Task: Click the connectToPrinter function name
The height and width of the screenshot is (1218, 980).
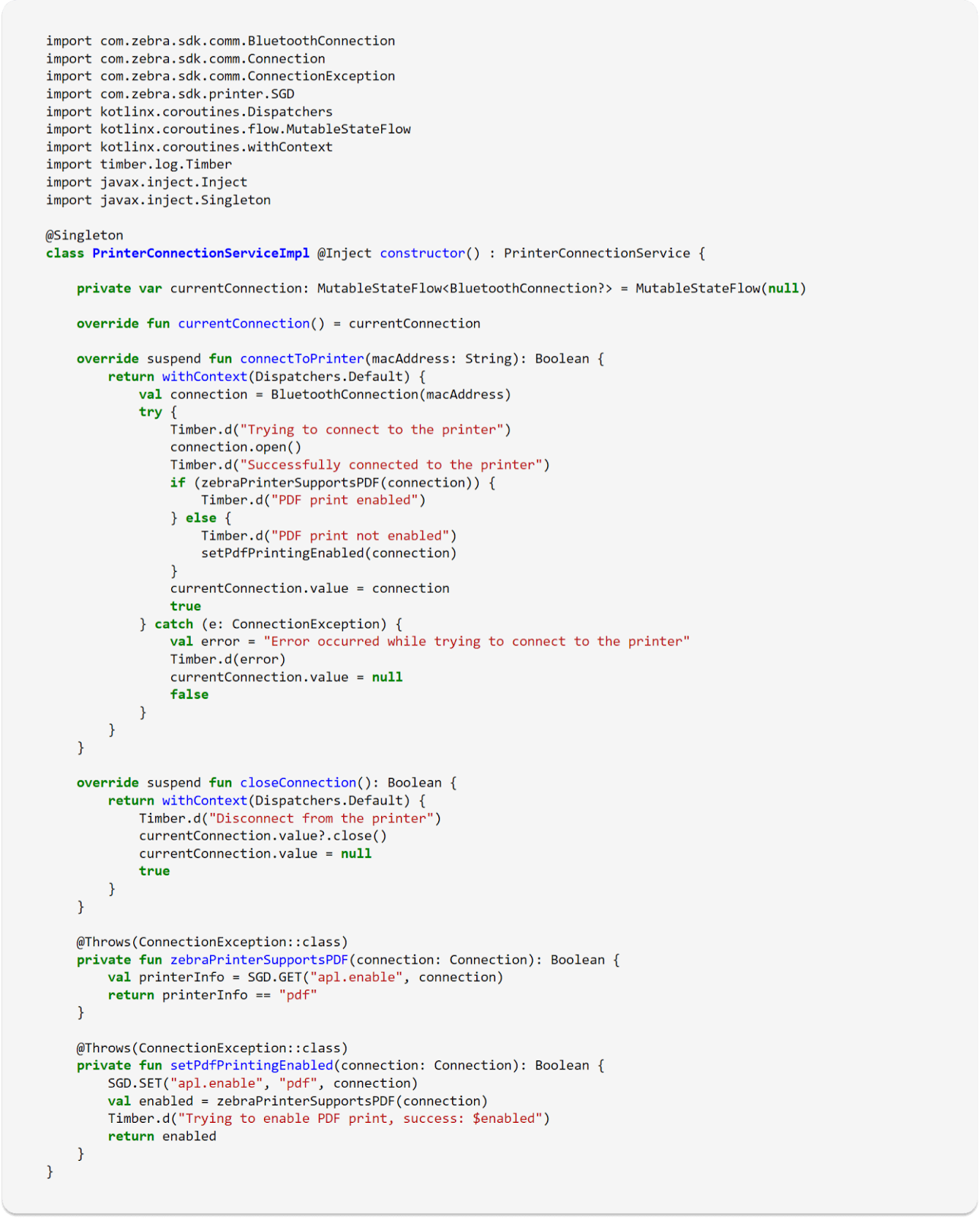Action: point(302,359)
